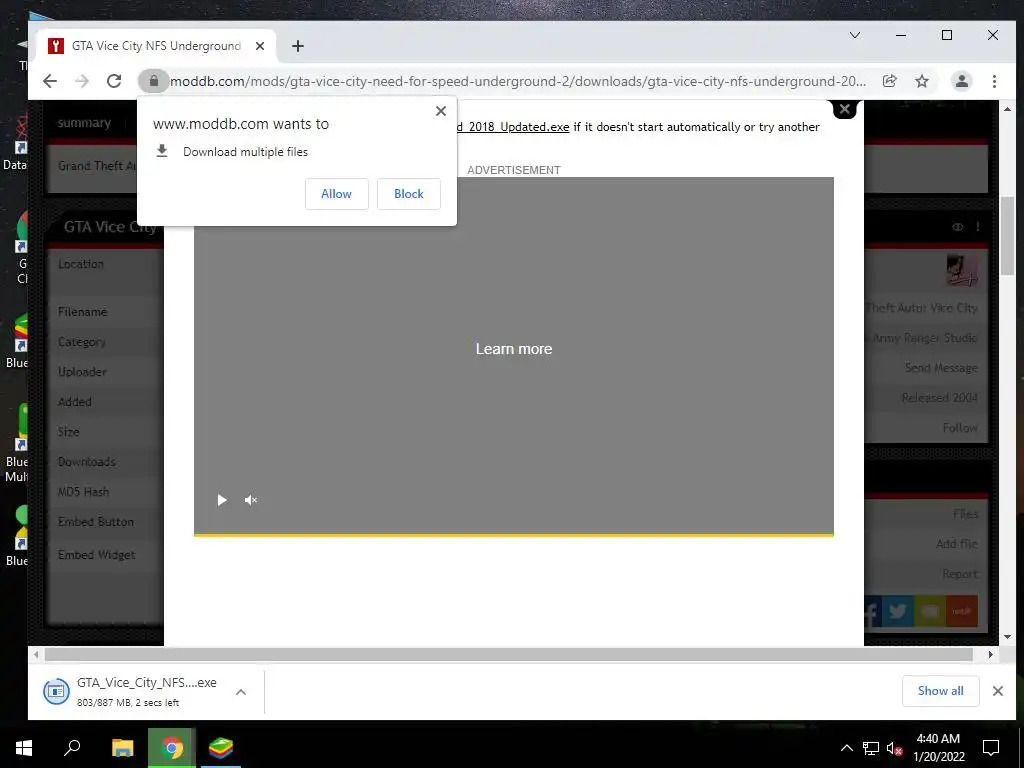Play the advertisement video
1024x768 pixels.
pyautogui.click(x=222, y=500)
